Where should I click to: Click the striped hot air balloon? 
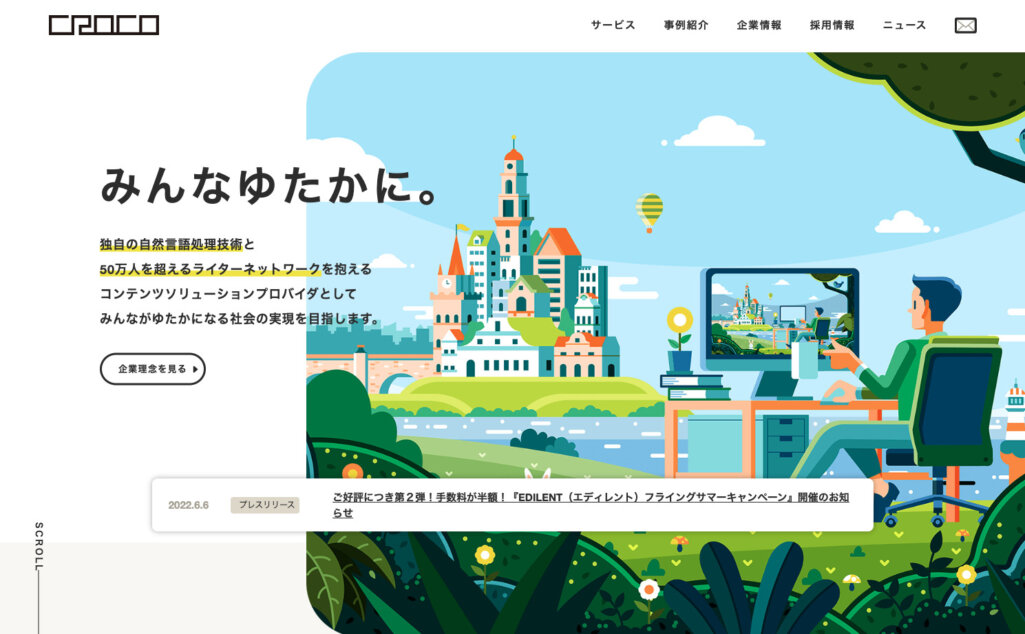click(649, 211)
